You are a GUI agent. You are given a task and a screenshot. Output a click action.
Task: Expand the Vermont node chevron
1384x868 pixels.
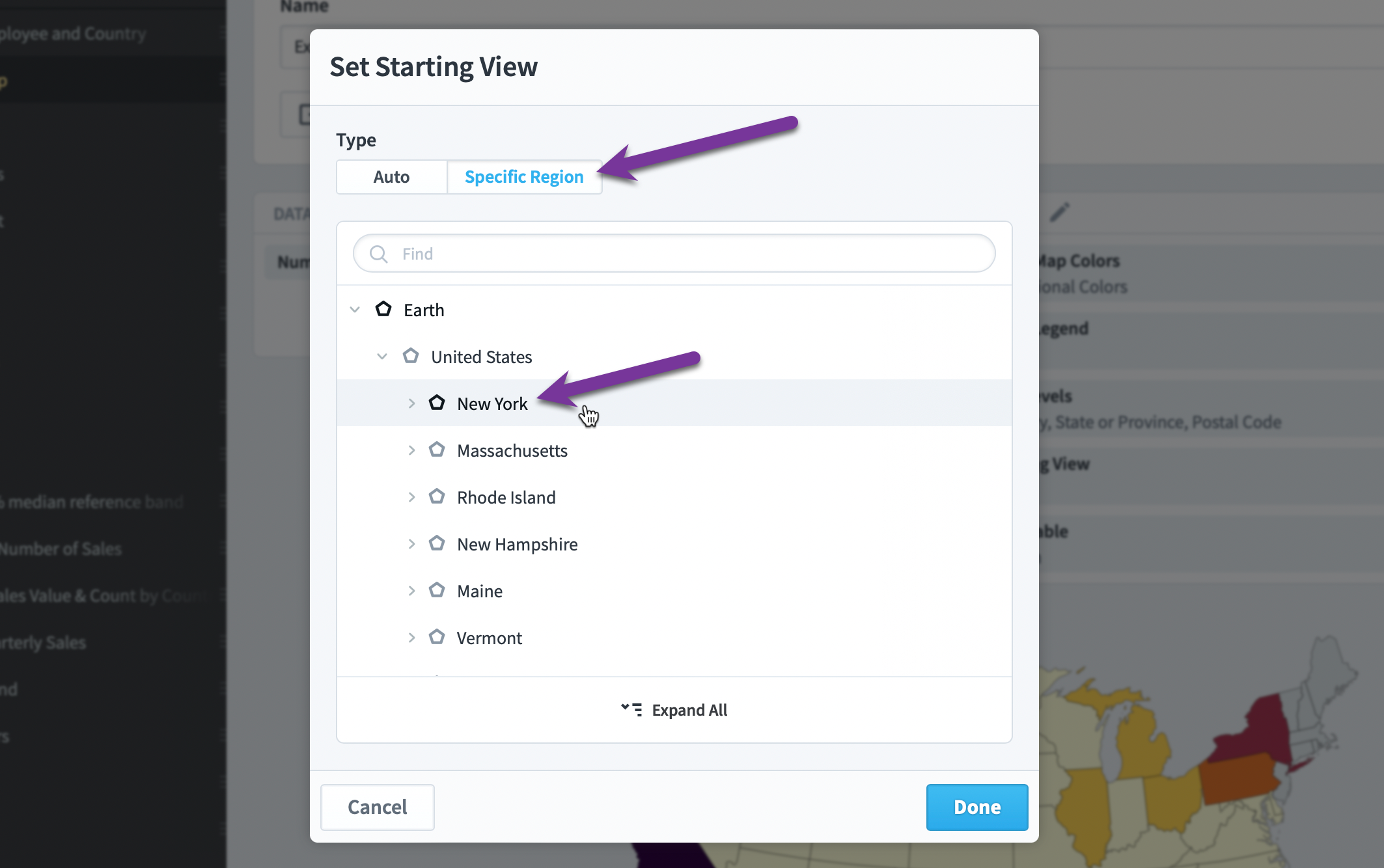[411, 638]
